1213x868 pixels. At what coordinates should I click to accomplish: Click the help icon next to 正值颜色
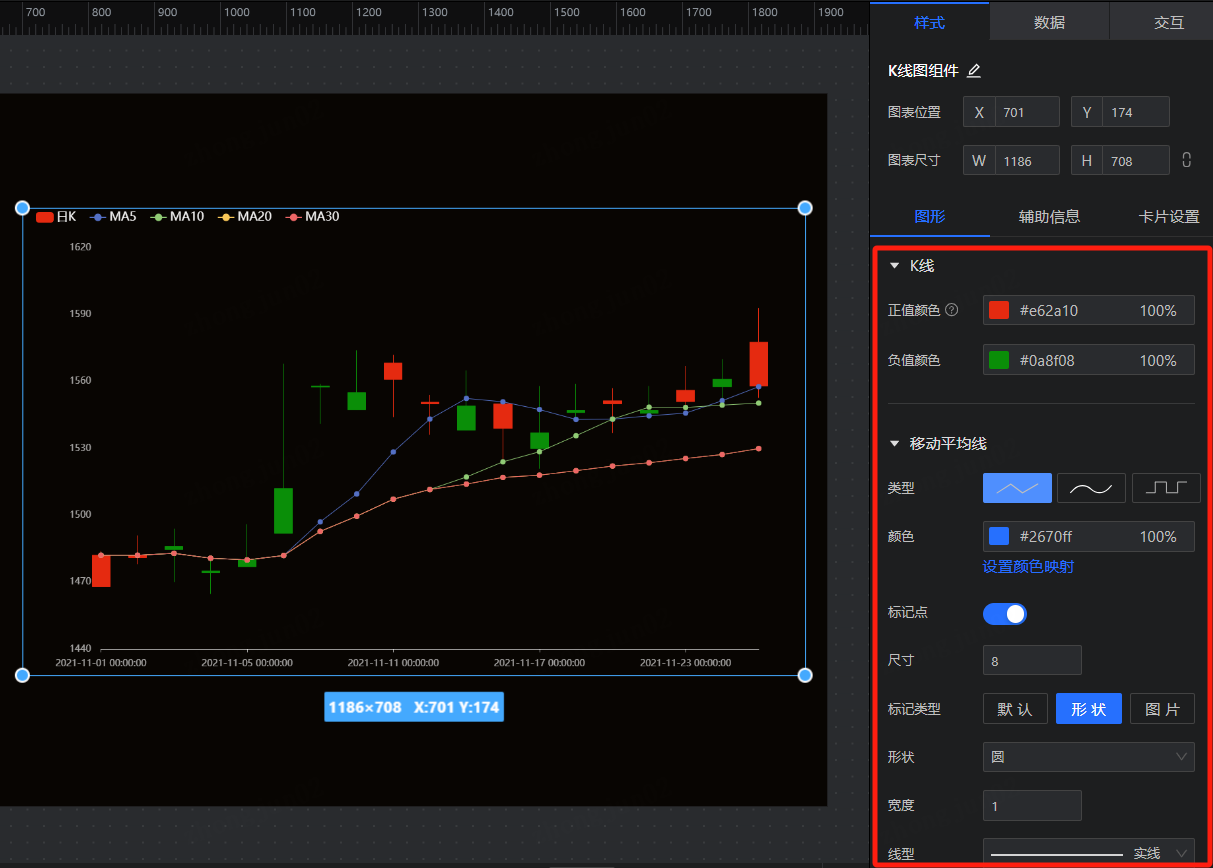coord(952,310)
